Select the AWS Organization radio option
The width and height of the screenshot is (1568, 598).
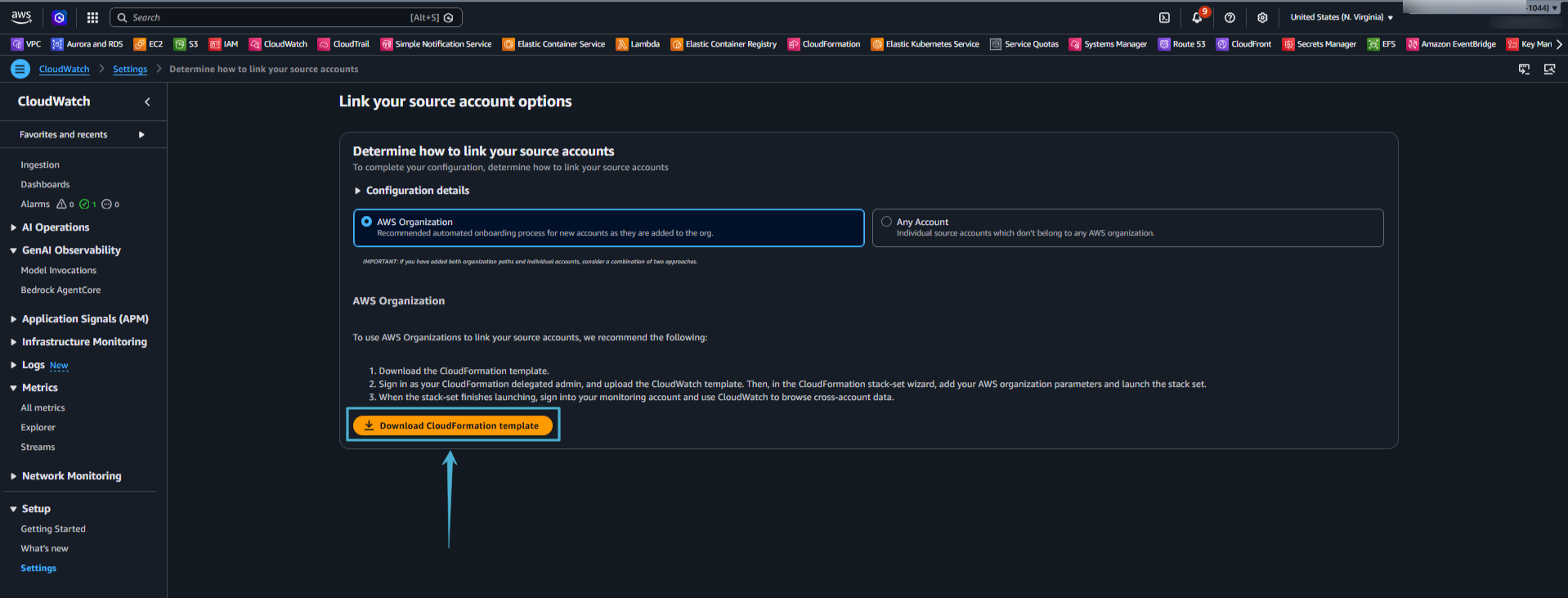366,222
